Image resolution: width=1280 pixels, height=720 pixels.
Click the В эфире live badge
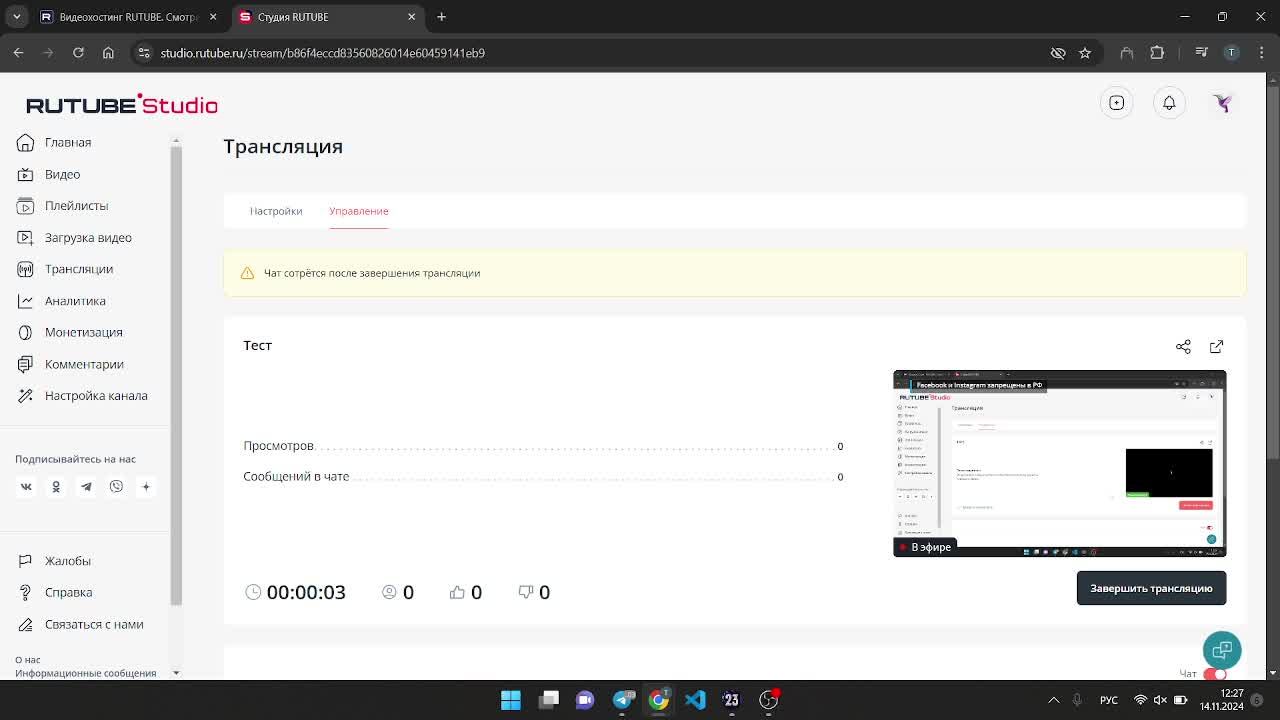(925, 547)
